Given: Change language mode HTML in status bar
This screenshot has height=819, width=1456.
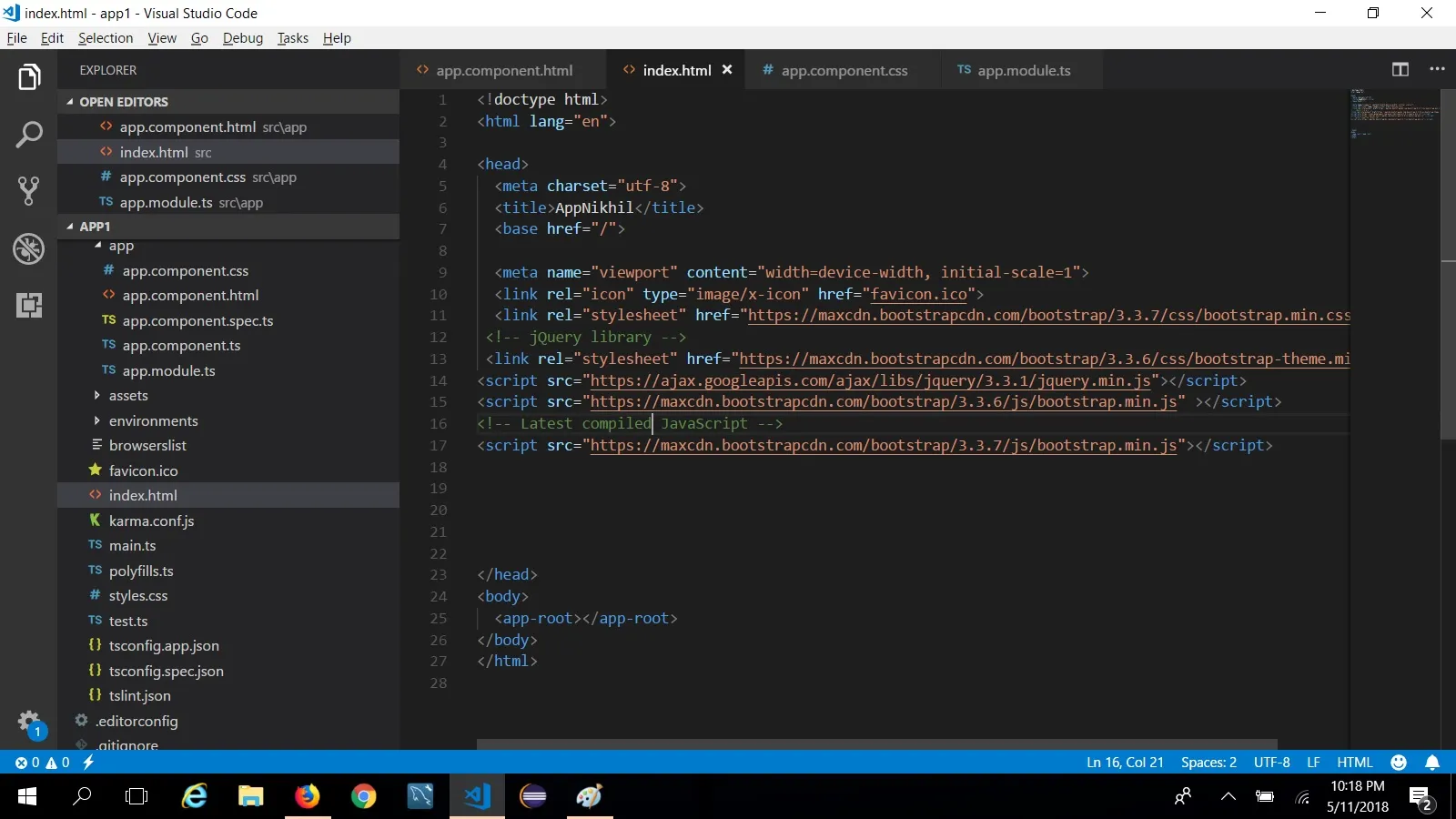Looking at the screenshot, I should tap(1355, 763).
